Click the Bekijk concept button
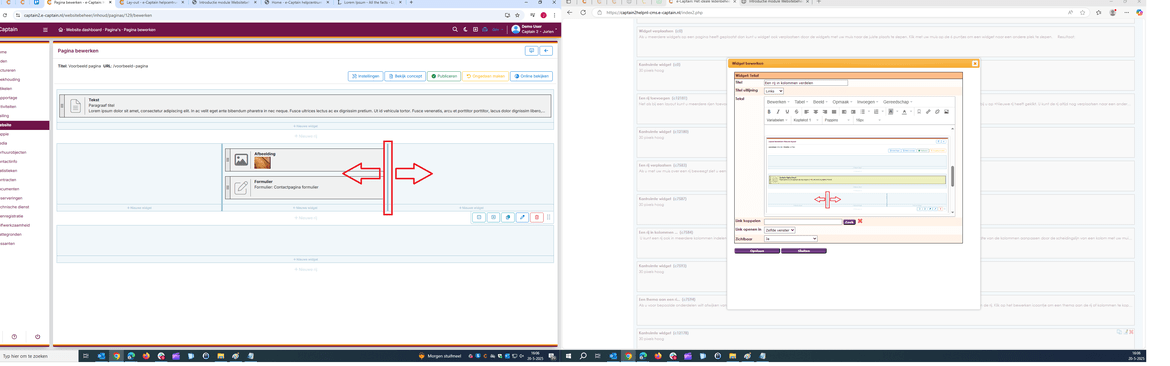Screen dimensions: 1170x366 404,76
